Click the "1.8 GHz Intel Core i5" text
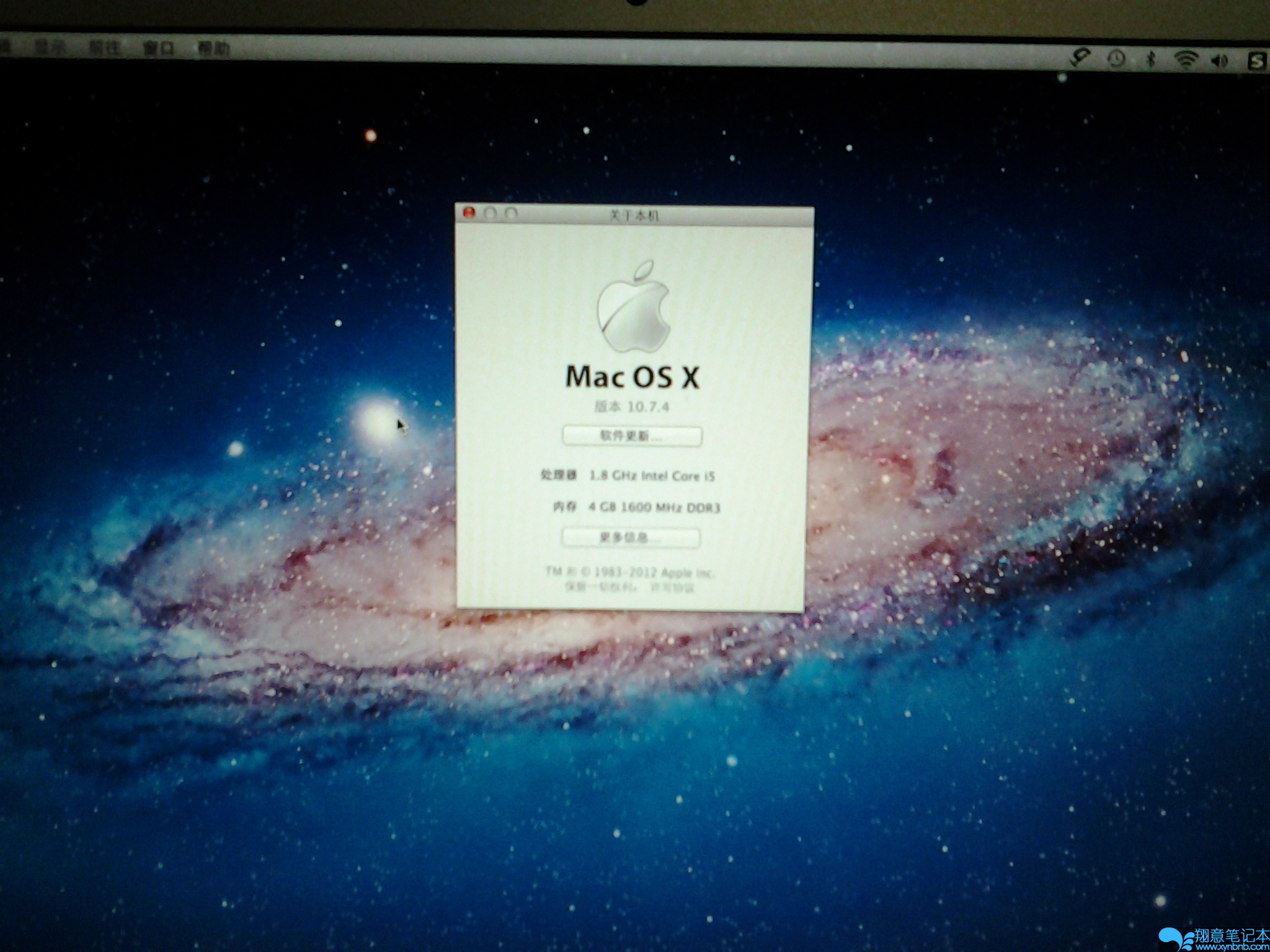Screen dimensions: 1270x952 click(x=652, y=476)
